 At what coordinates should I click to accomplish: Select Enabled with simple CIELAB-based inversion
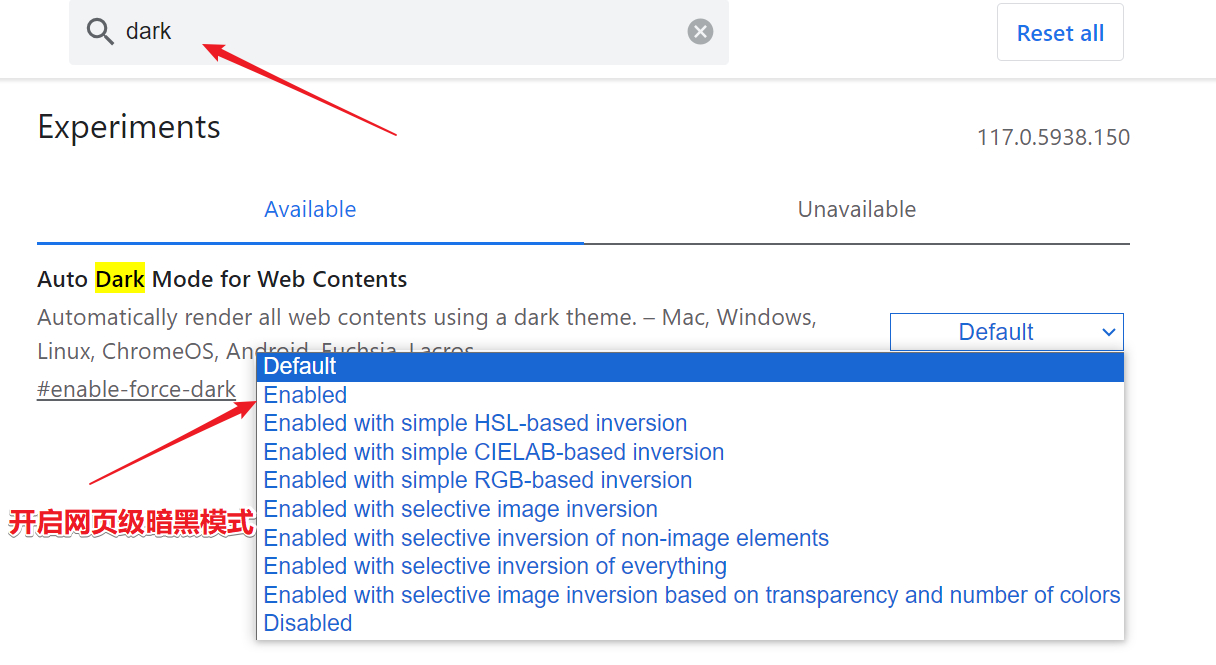(x=690, y=452)
